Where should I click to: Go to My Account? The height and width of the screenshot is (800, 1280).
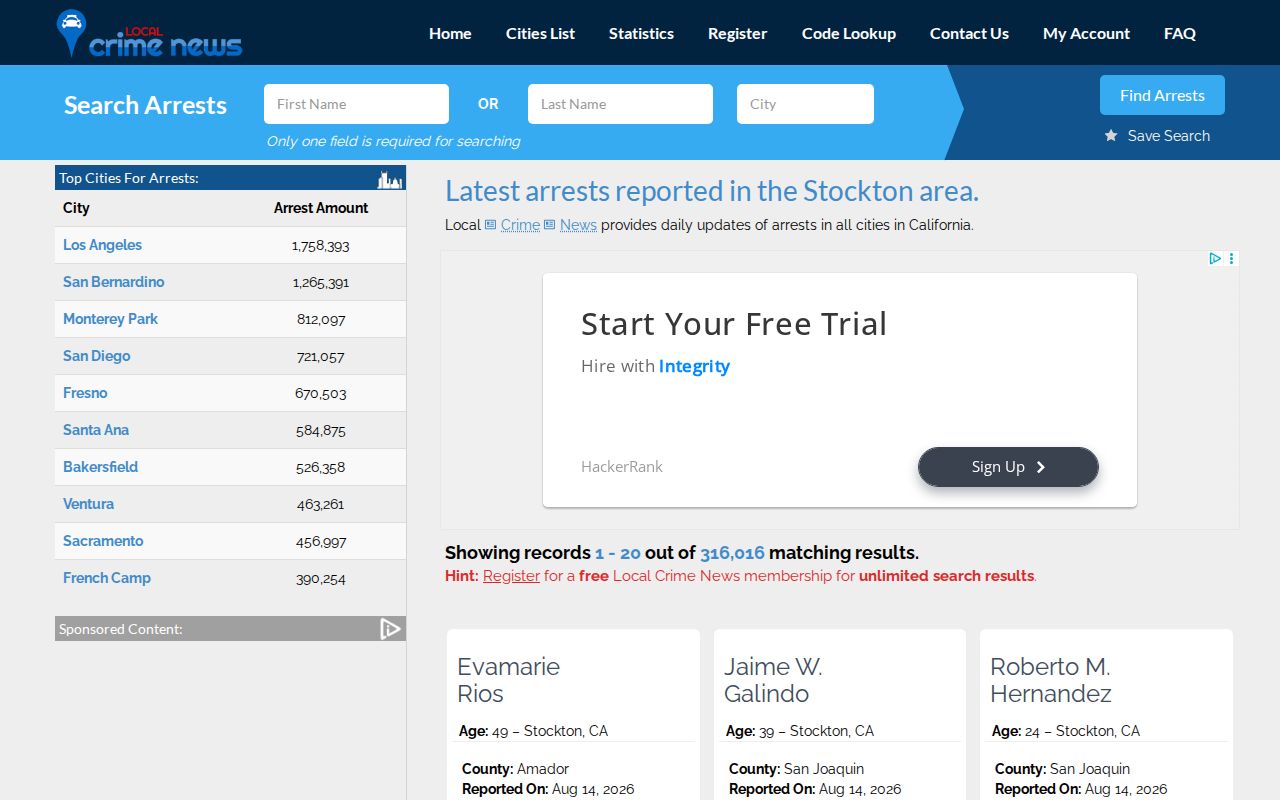coord(1086,33)
